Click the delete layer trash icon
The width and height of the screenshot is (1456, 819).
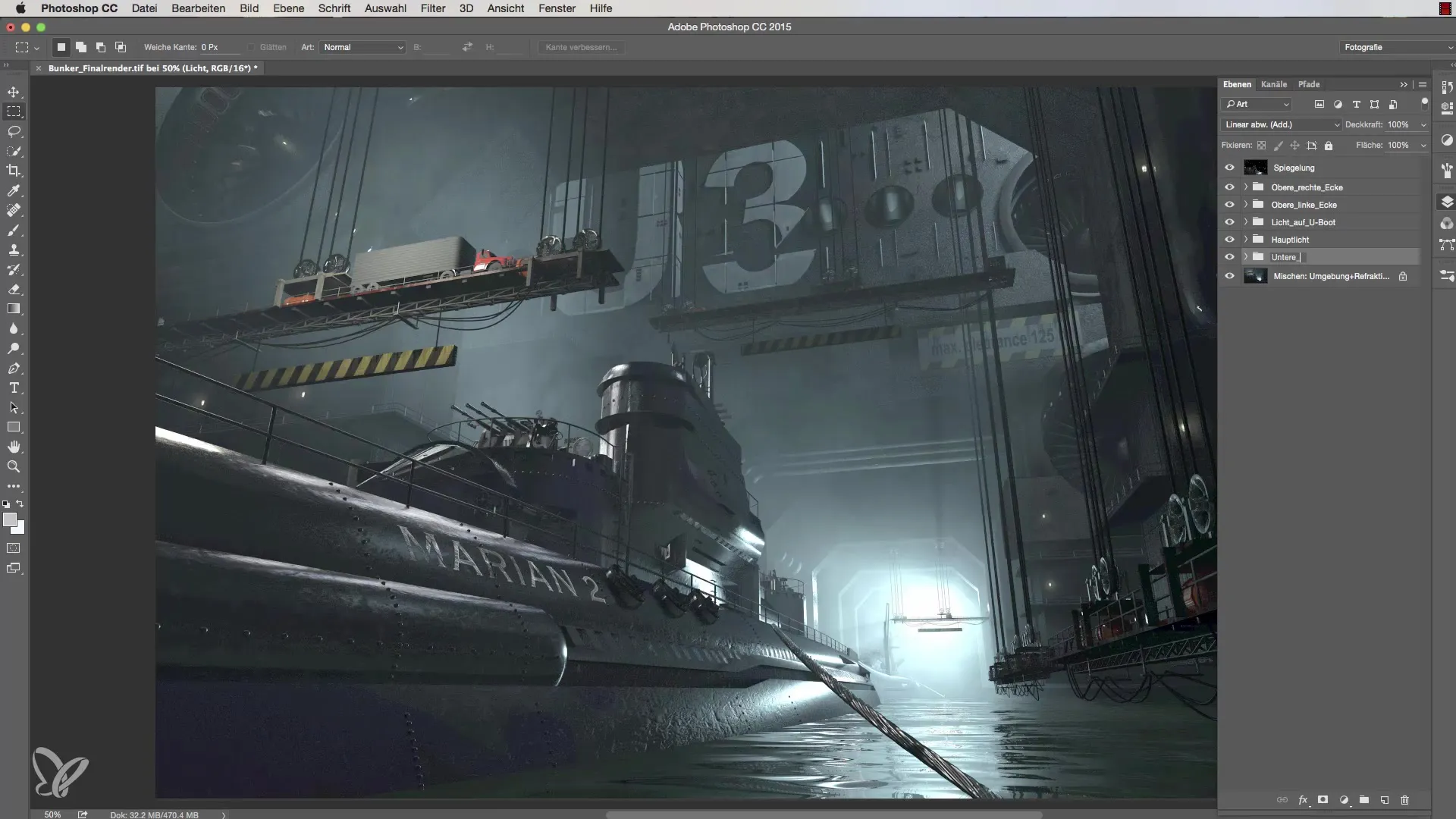click(1404, 800)
